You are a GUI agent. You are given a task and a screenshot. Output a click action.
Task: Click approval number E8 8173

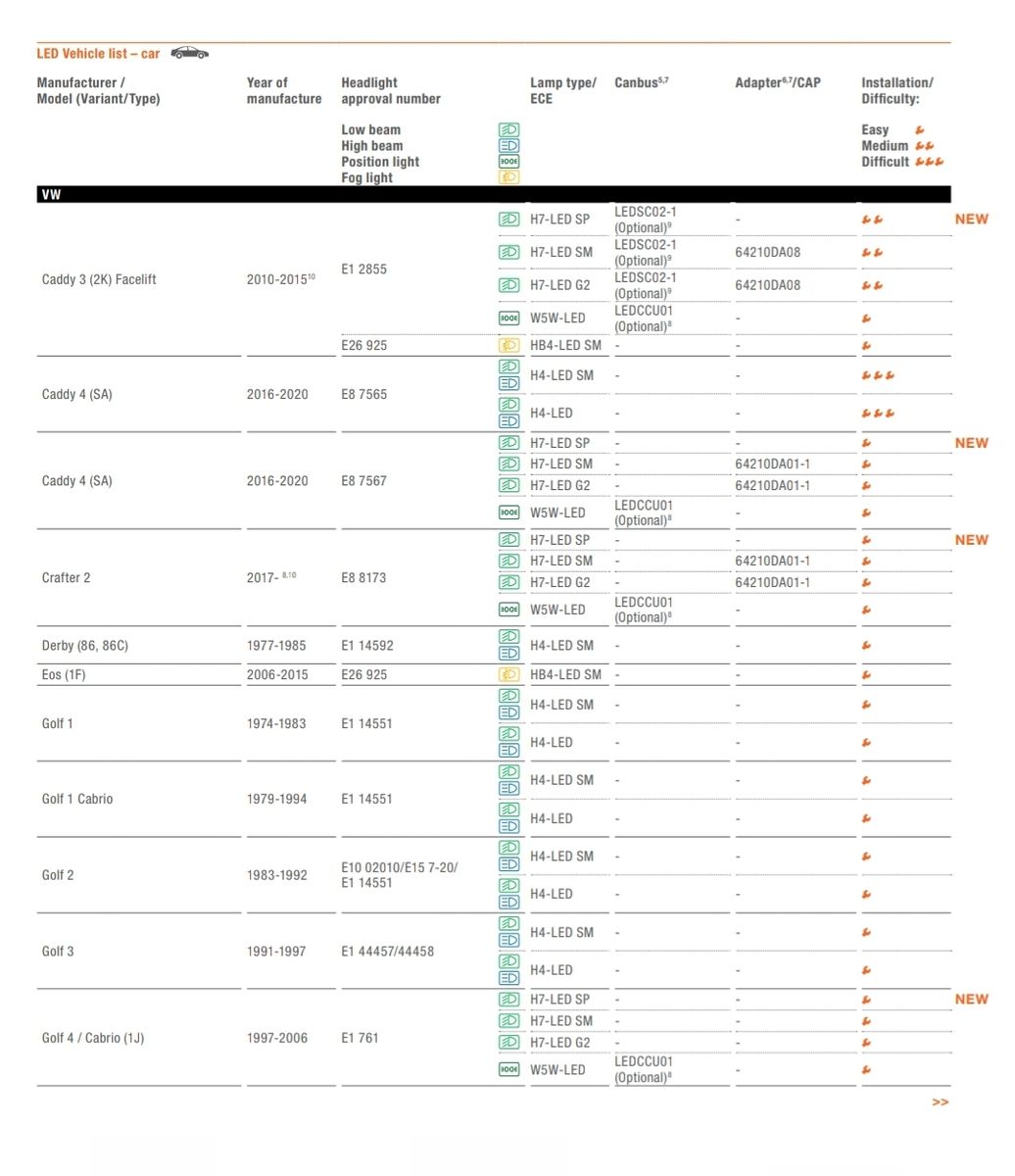[x=363, y=577]
